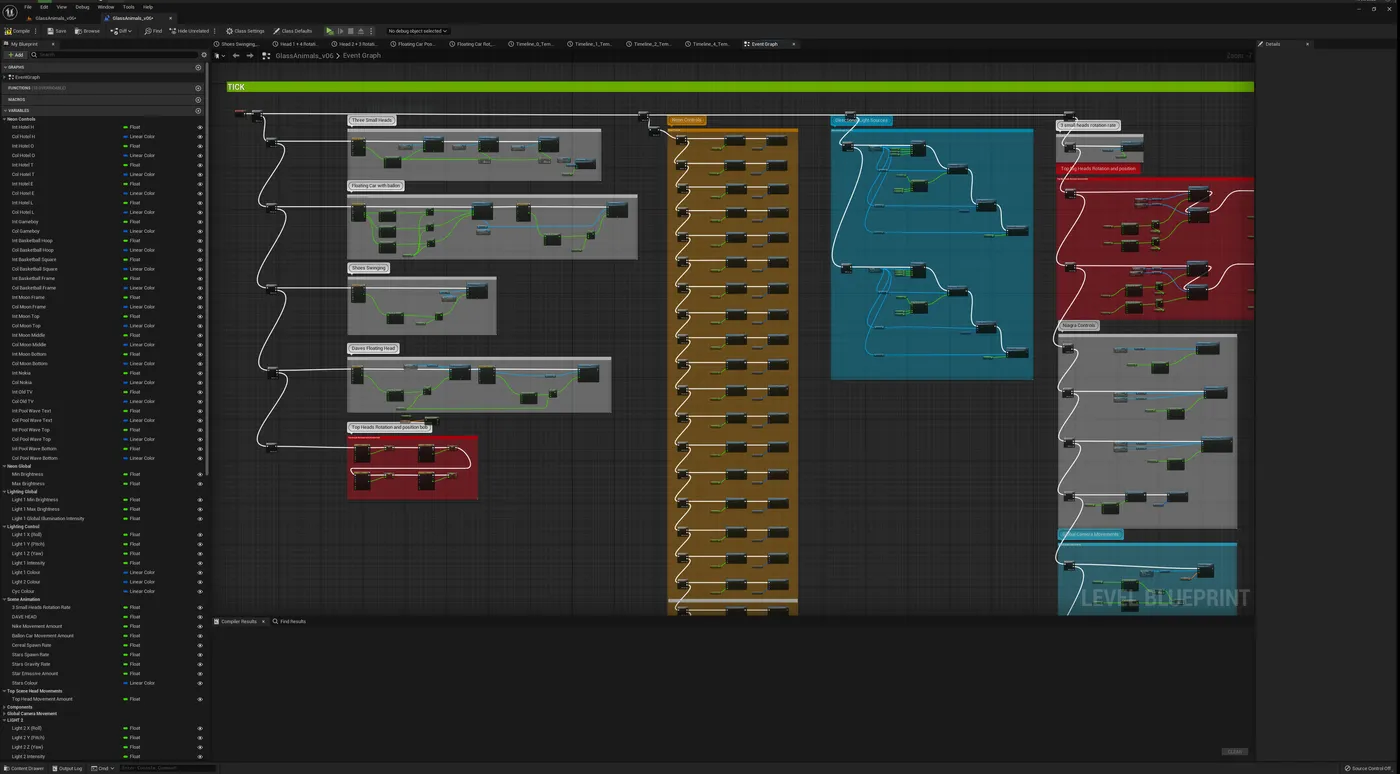Open Find with the toolbar magnifier icon
This screenshot has width=1400, height=774.
[x=151, y=31]
